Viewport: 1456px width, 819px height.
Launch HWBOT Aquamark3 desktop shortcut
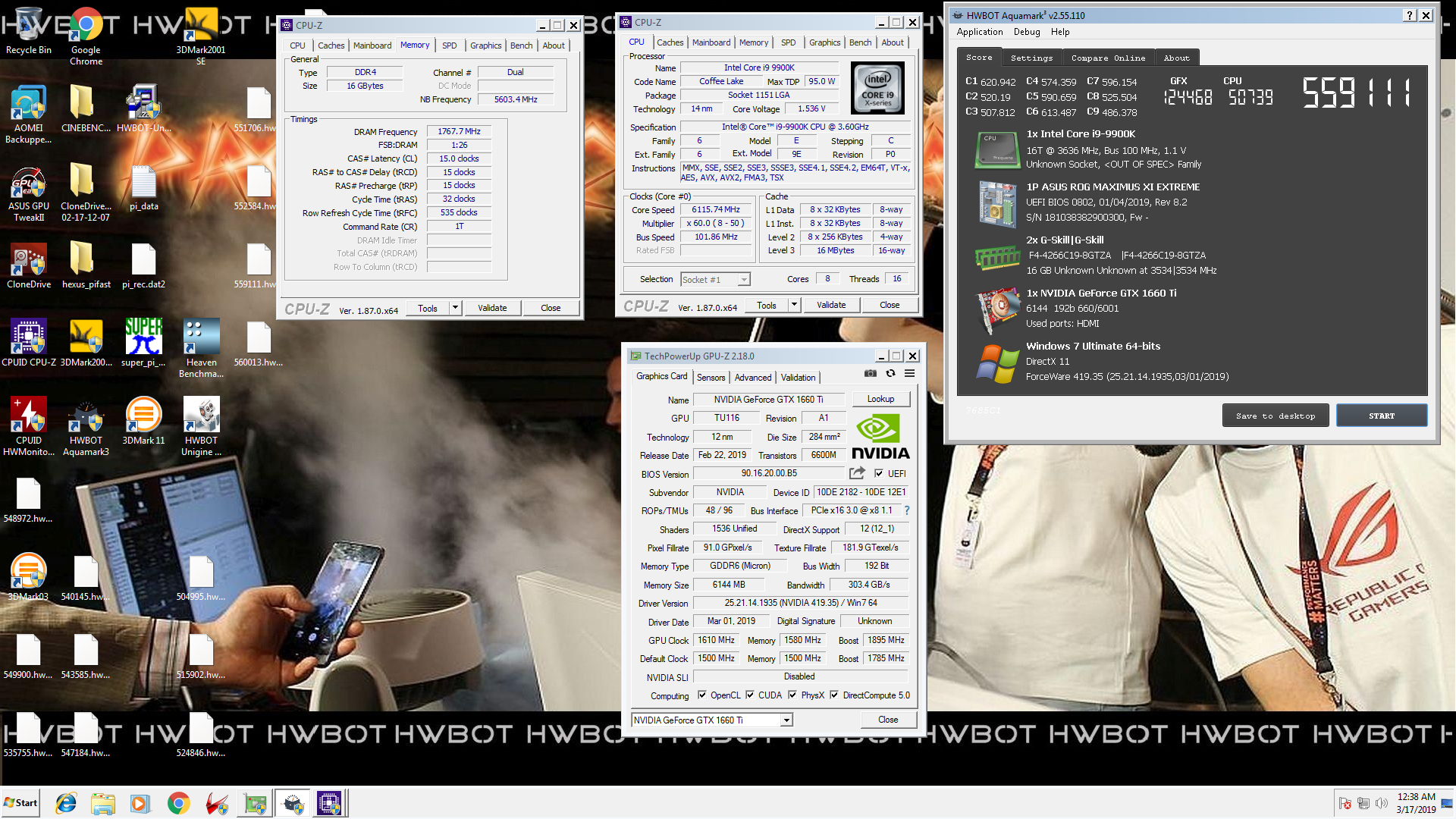86,427
